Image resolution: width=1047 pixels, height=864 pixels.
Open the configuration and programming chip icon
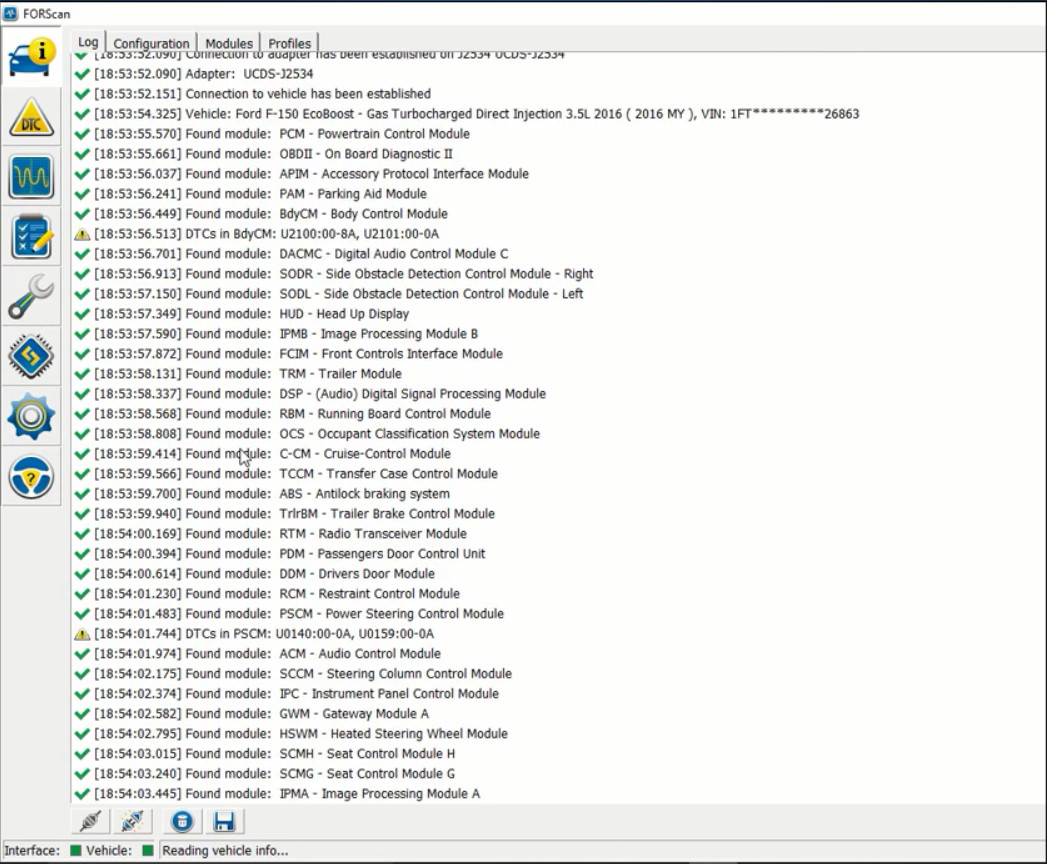(x=31, y=357)
